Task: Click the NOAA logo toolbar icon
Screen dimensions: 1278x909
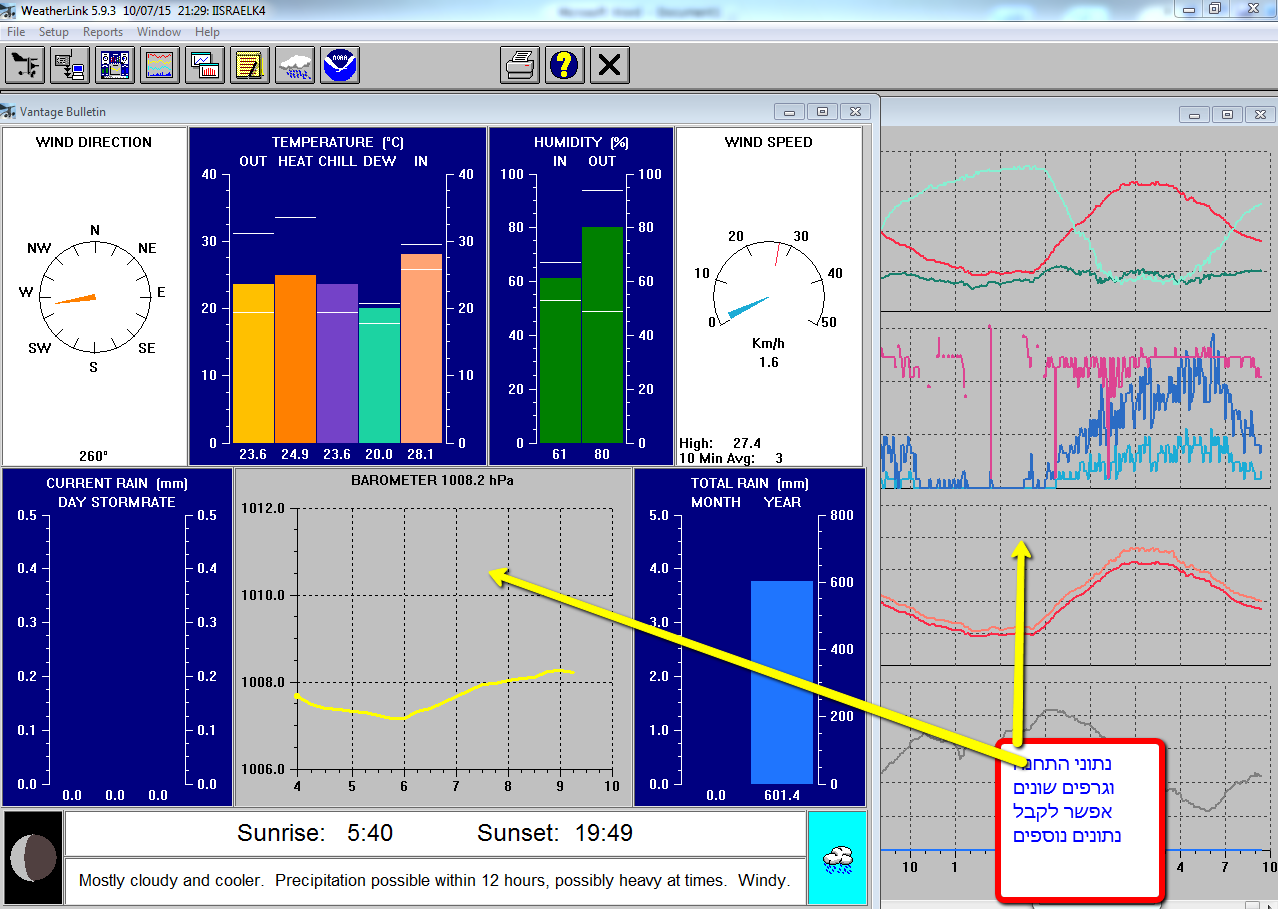Action: point(340,66)
